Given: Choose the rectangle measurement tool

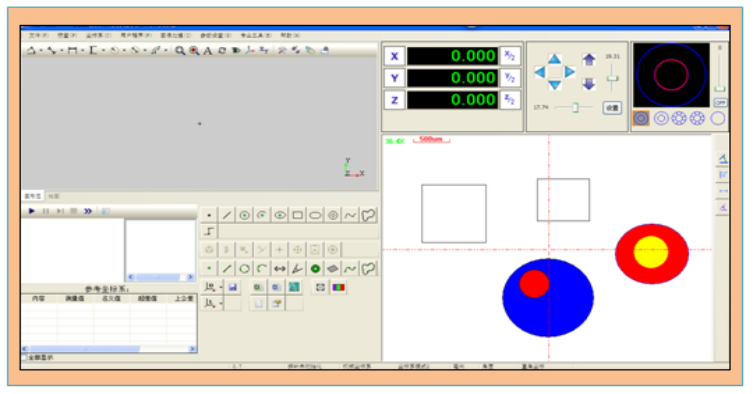Looking at the screenshot, I should pyautogui.click(x=297, y=215).
